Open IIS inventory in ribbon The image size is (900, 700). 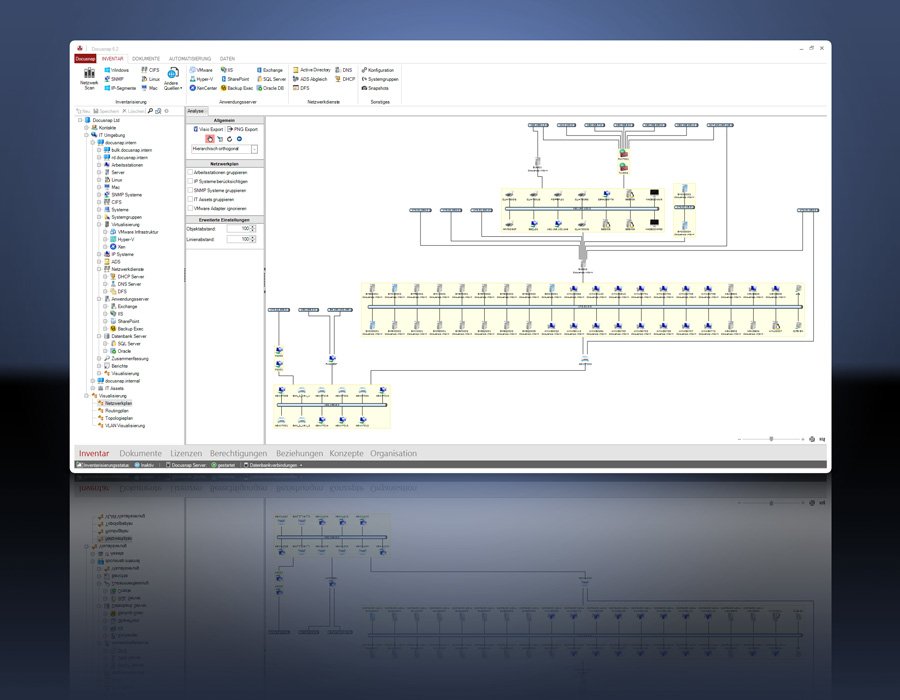coord(227,70)
